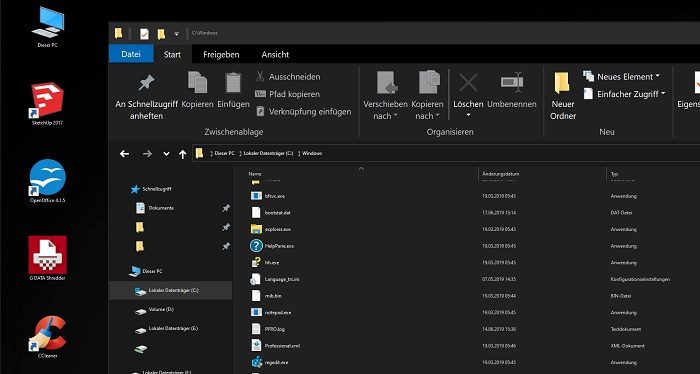This screenshot has height=374, width=700.
Task: Switch to the Freigeben tab
Action: [x=221, y=54]
